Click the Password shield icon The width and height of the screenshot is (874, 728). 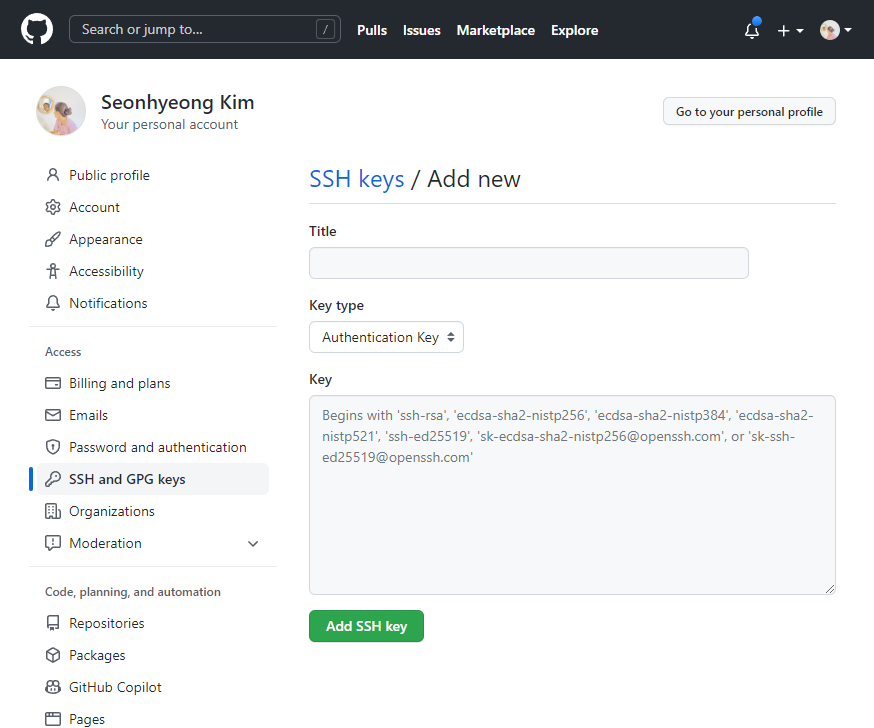[53, 447]
